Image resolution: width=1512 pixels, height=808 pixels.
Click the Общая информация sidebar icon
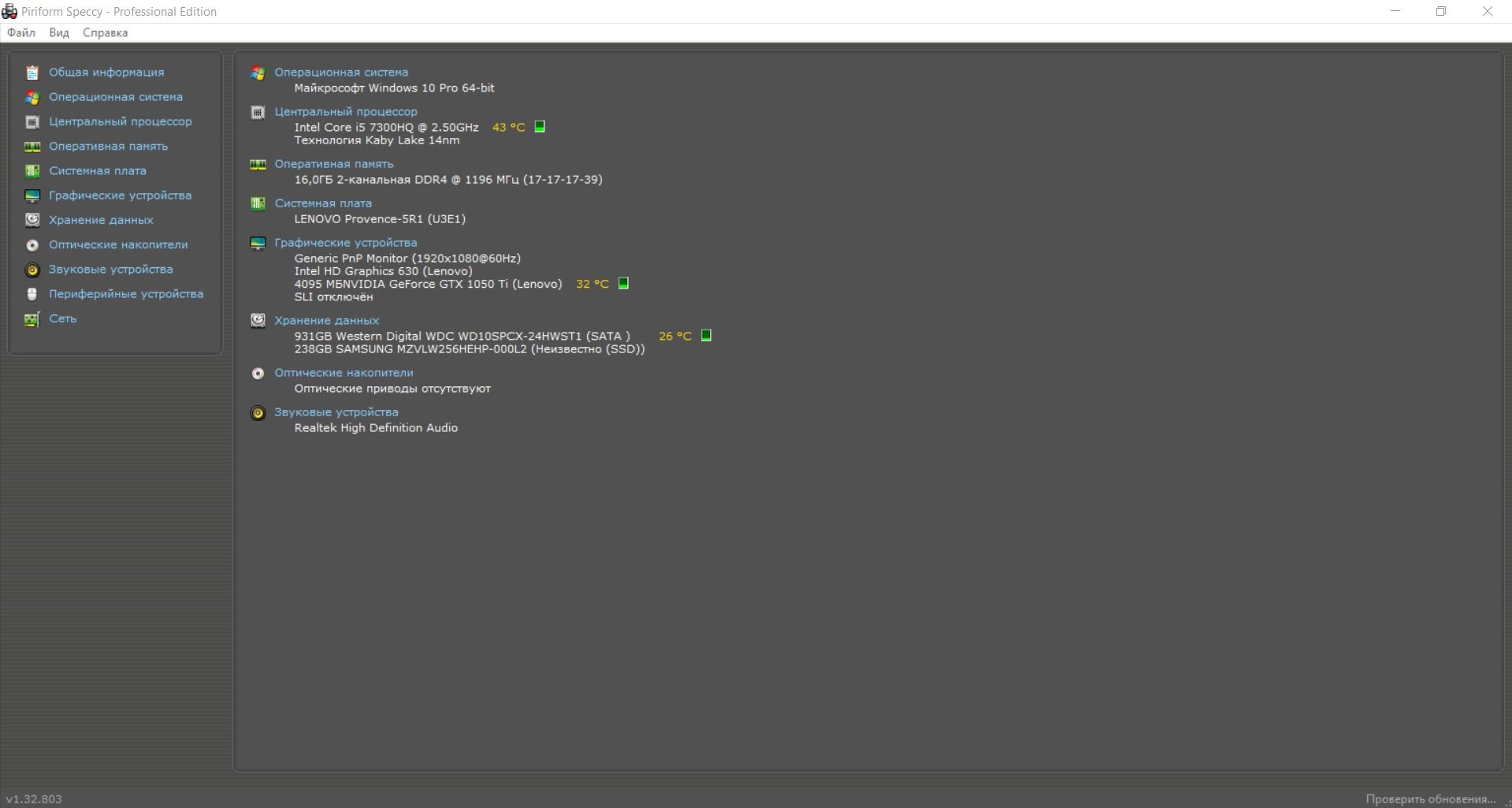32,73
